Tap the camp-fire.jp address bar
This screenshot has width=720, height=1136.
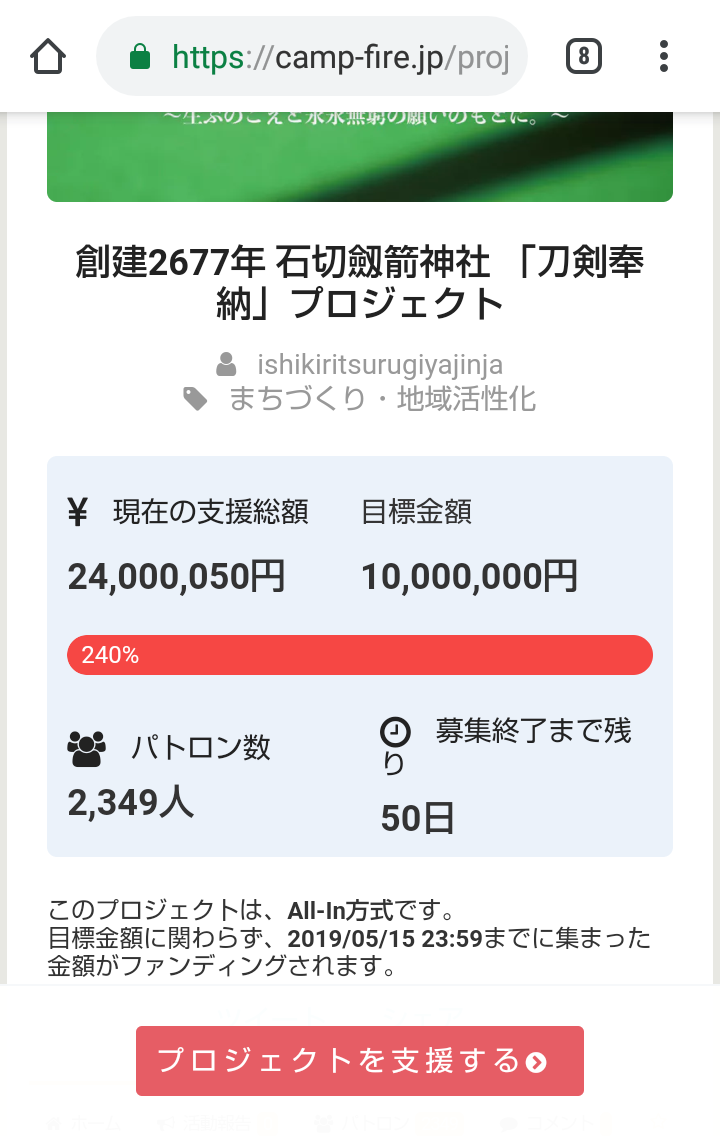340,57
